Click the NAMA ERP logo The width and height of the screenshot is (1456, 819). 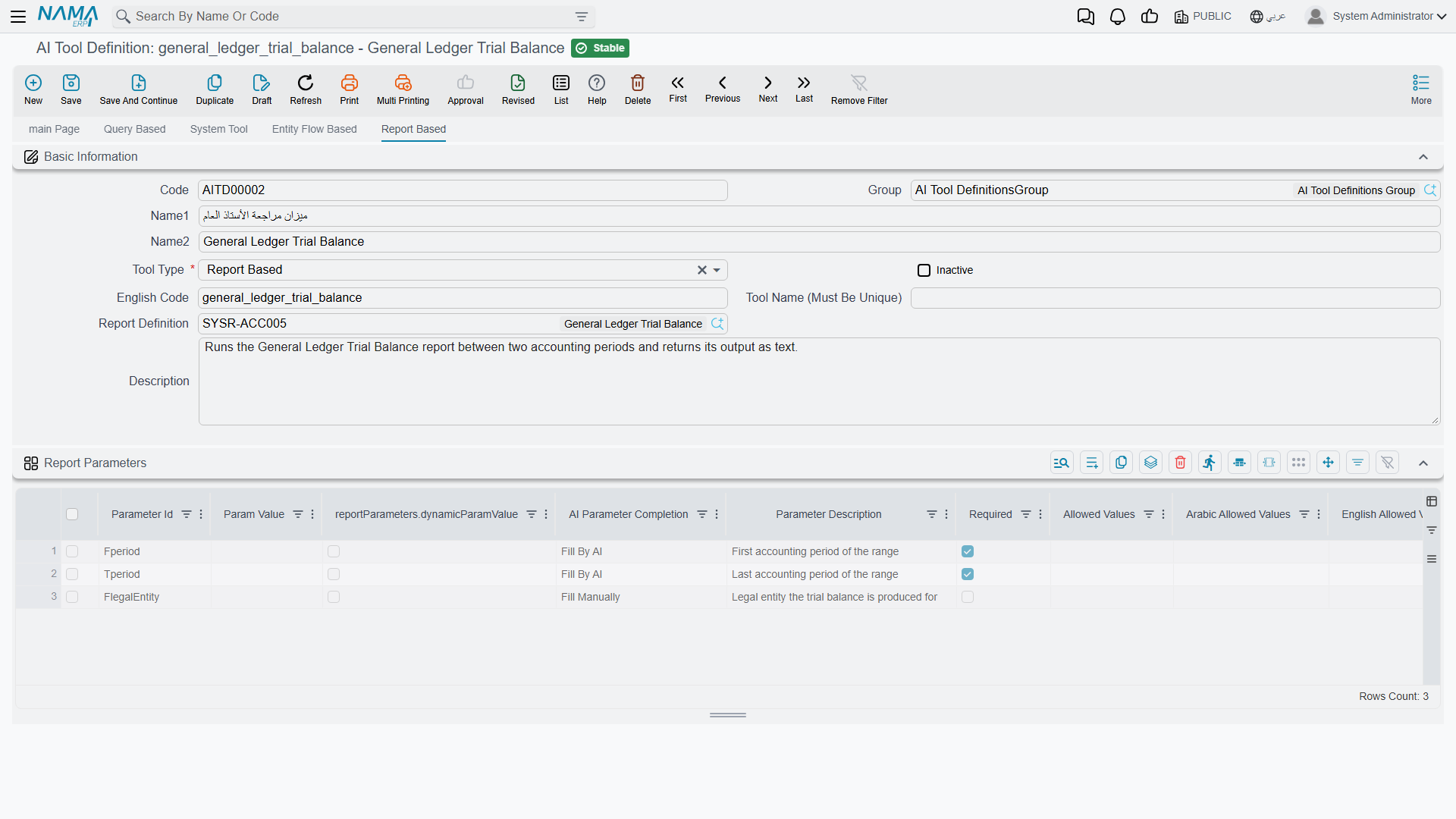pos(68,16)
